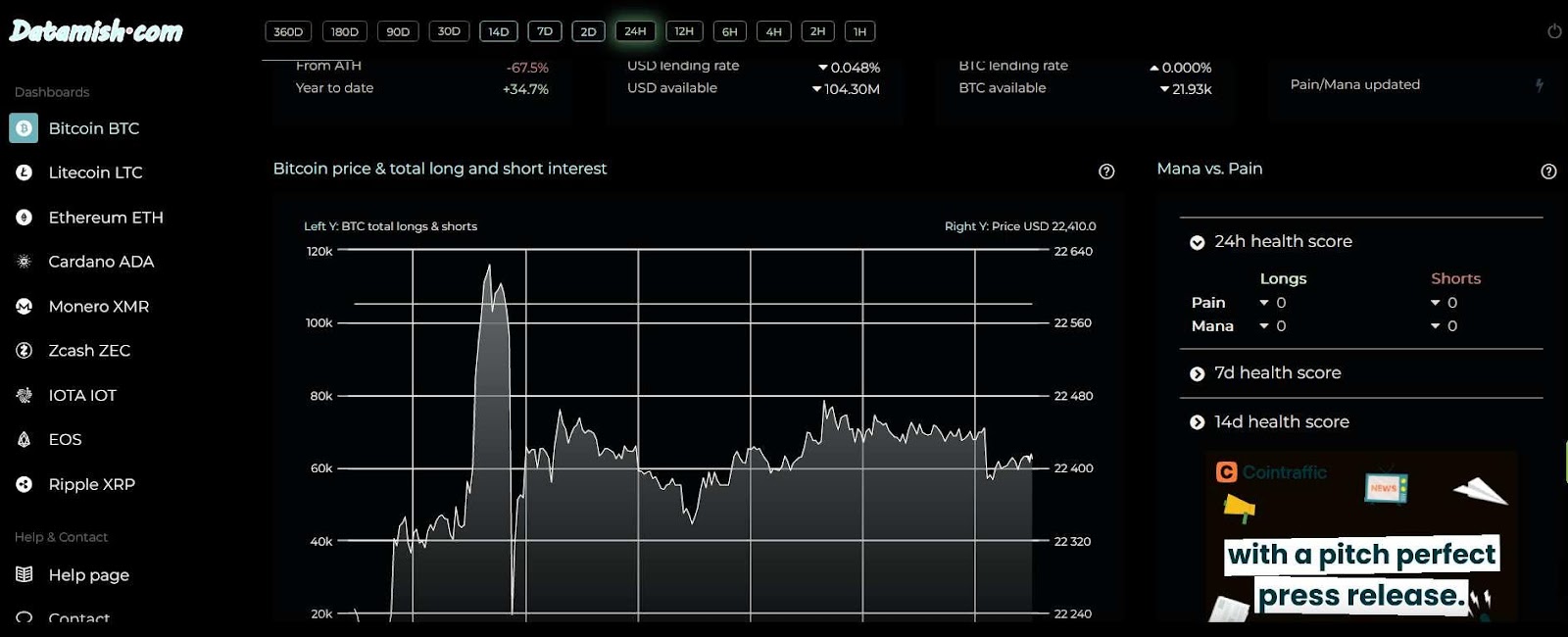
Task: Select the 360D timeframe
Action: click(288, 31)
